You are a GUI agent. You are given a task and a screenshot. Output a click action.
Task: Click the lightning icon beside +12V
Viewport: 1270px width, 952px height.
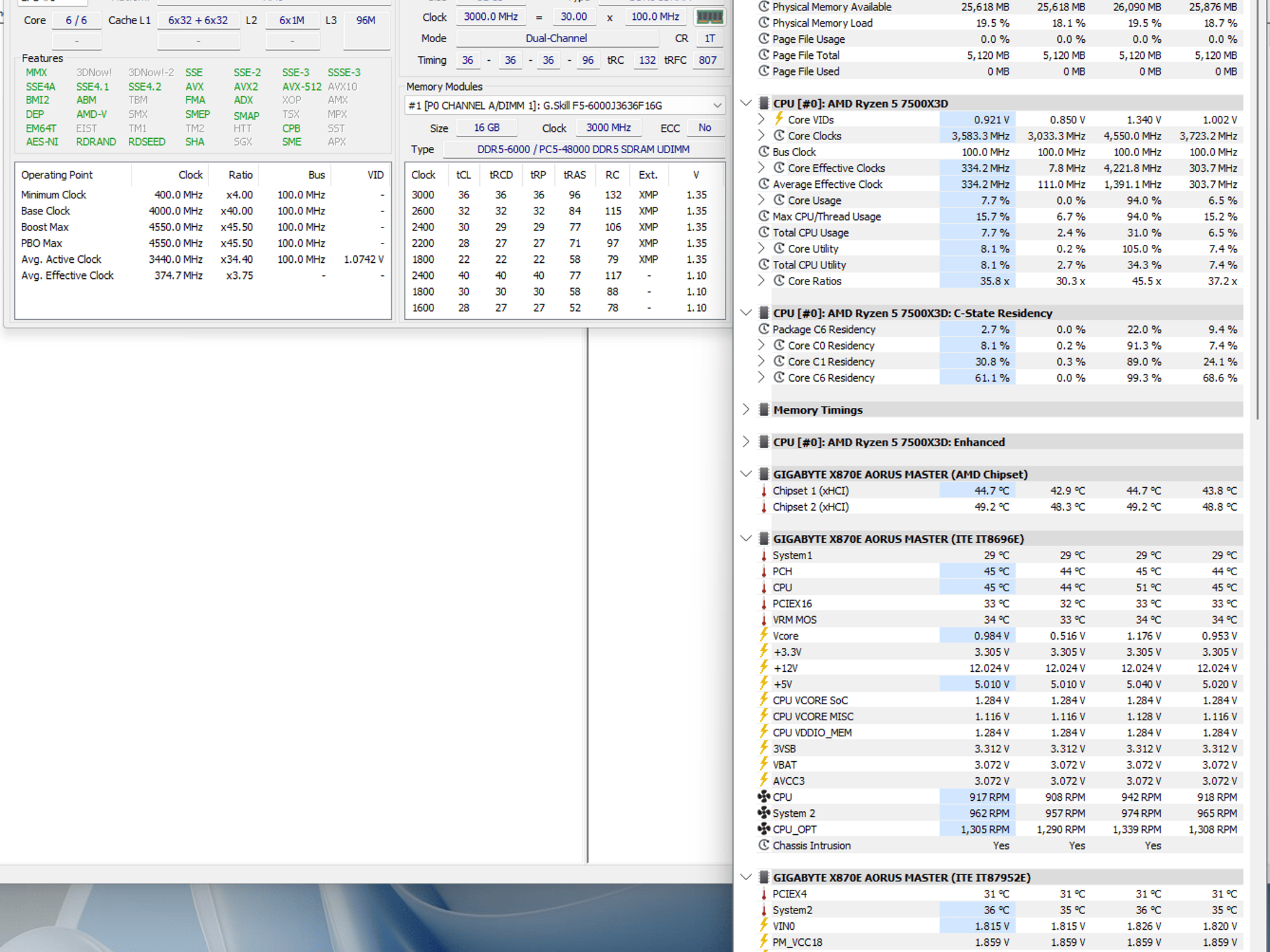click(764, 668)
